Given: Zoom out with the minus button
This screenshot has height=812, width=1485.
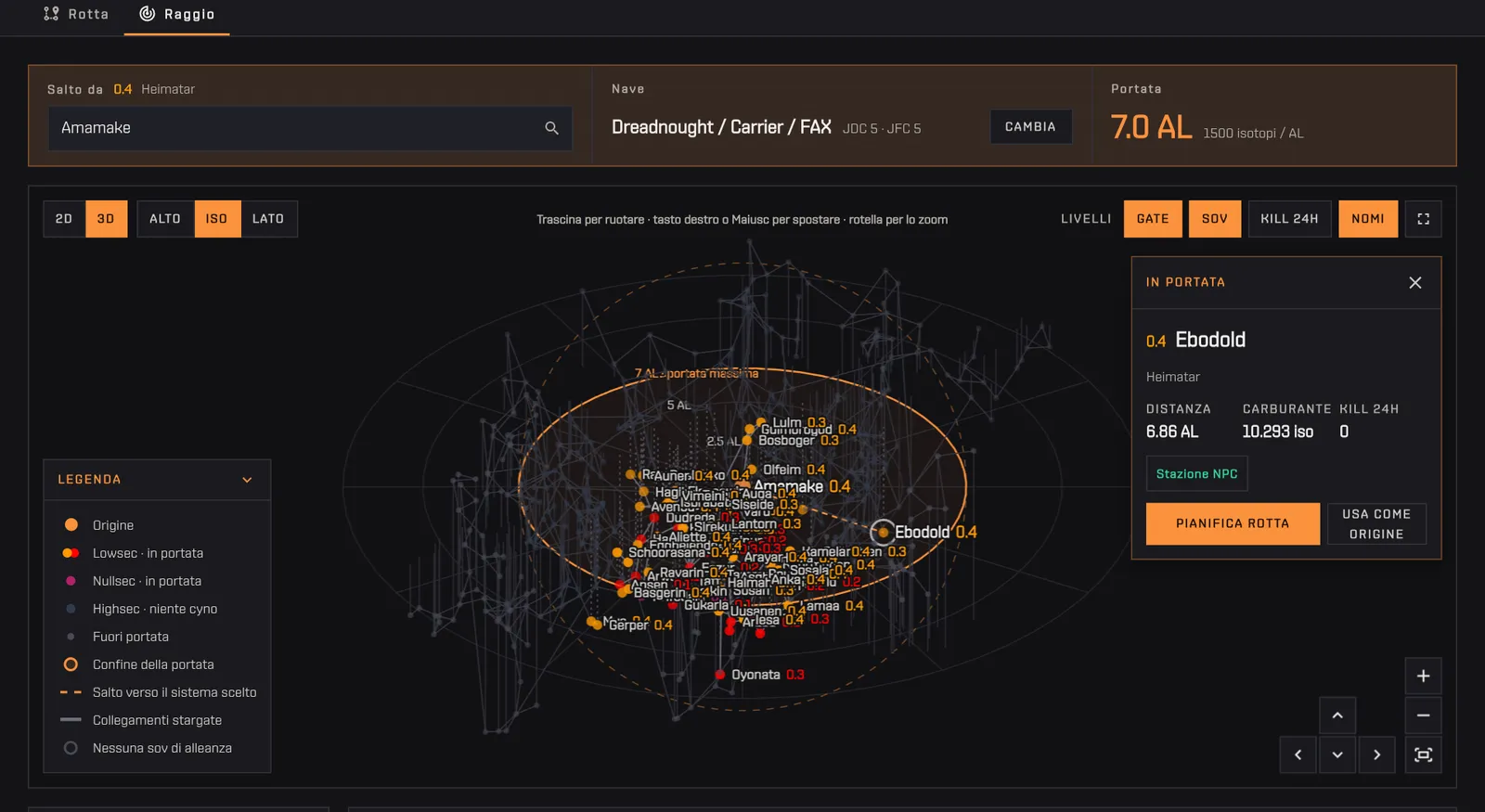Looking at the screenshot, I should point(1423,715).
